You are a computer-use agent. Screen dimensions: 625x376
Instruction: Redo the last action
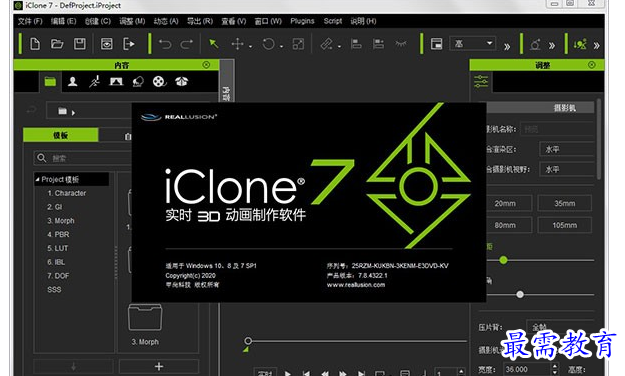(186, 44)
